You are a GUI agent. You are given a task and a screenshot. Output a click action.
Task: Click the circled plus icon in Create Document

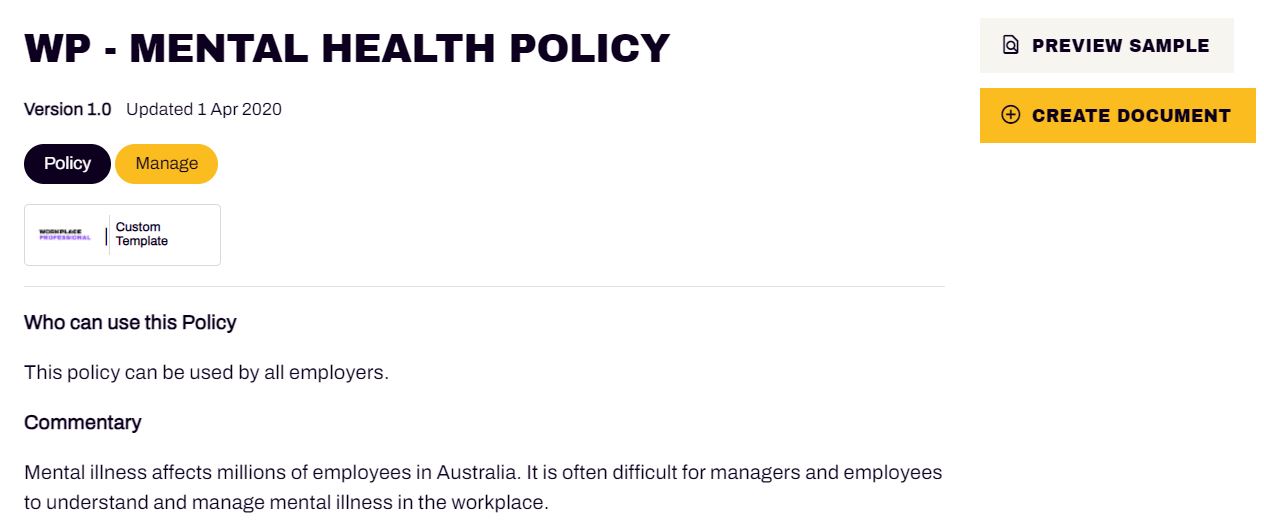[x=1011, y=115]
